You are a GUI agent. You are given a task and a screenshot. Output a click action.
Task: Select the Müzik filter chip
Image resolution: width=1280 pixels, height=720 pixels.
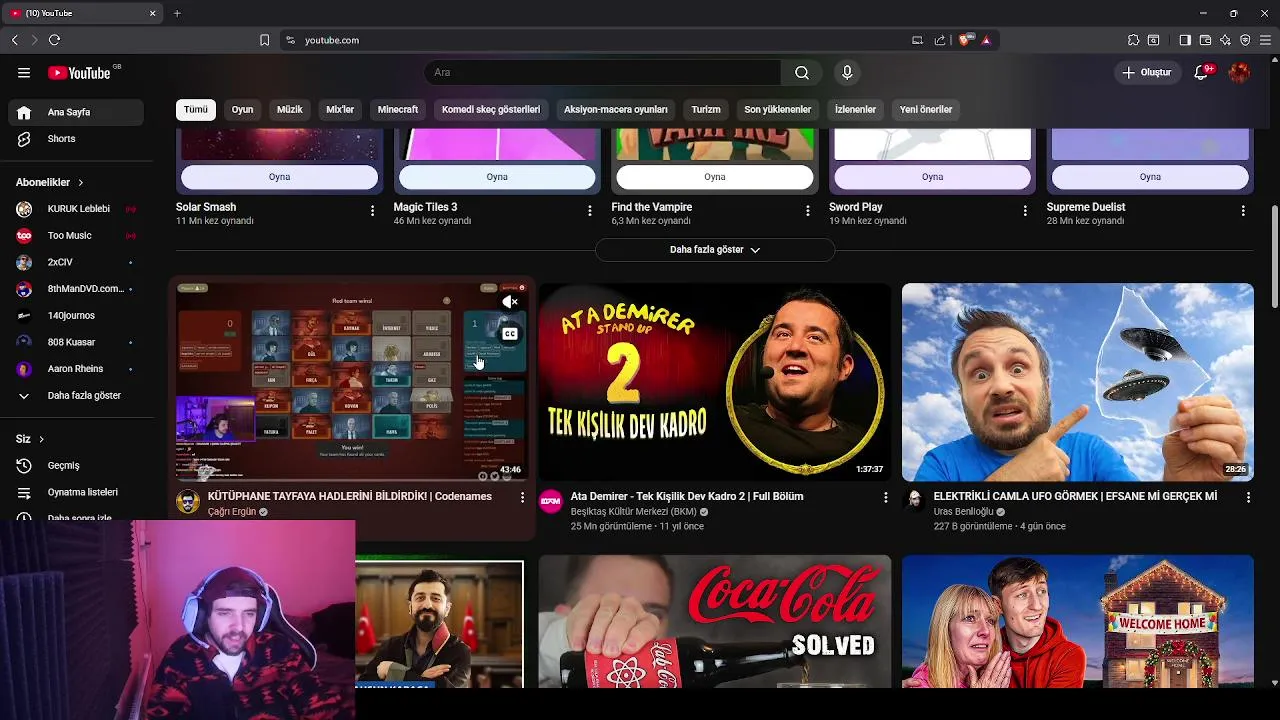tap(290, 110)
